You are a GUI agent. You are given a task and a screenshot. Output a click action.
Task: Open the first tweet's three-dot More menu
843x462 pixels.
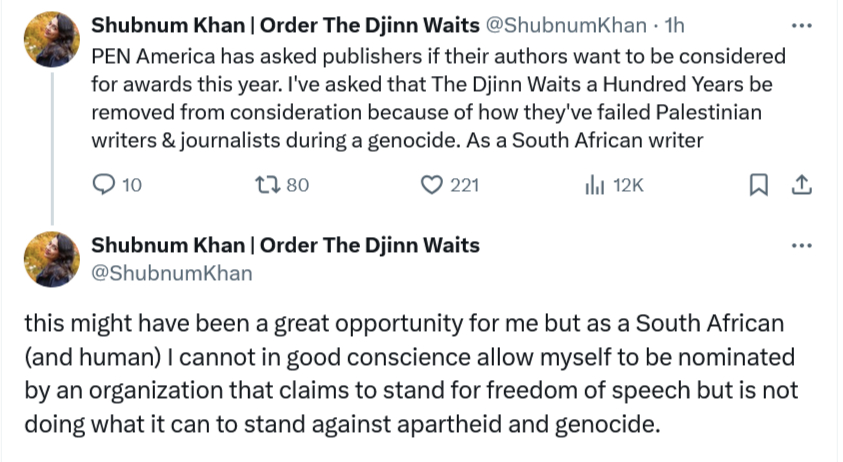801,25
